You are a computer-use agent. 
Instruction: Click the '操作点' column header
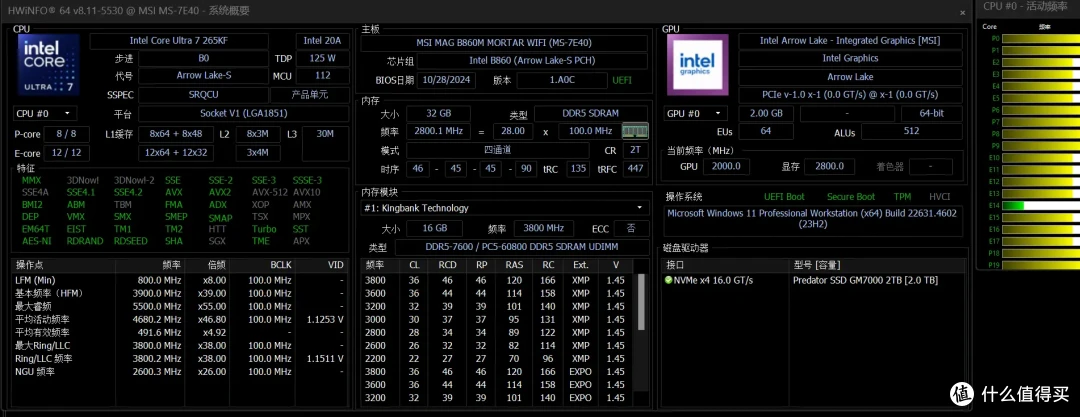pyautogui.click(x=64, y=265)
